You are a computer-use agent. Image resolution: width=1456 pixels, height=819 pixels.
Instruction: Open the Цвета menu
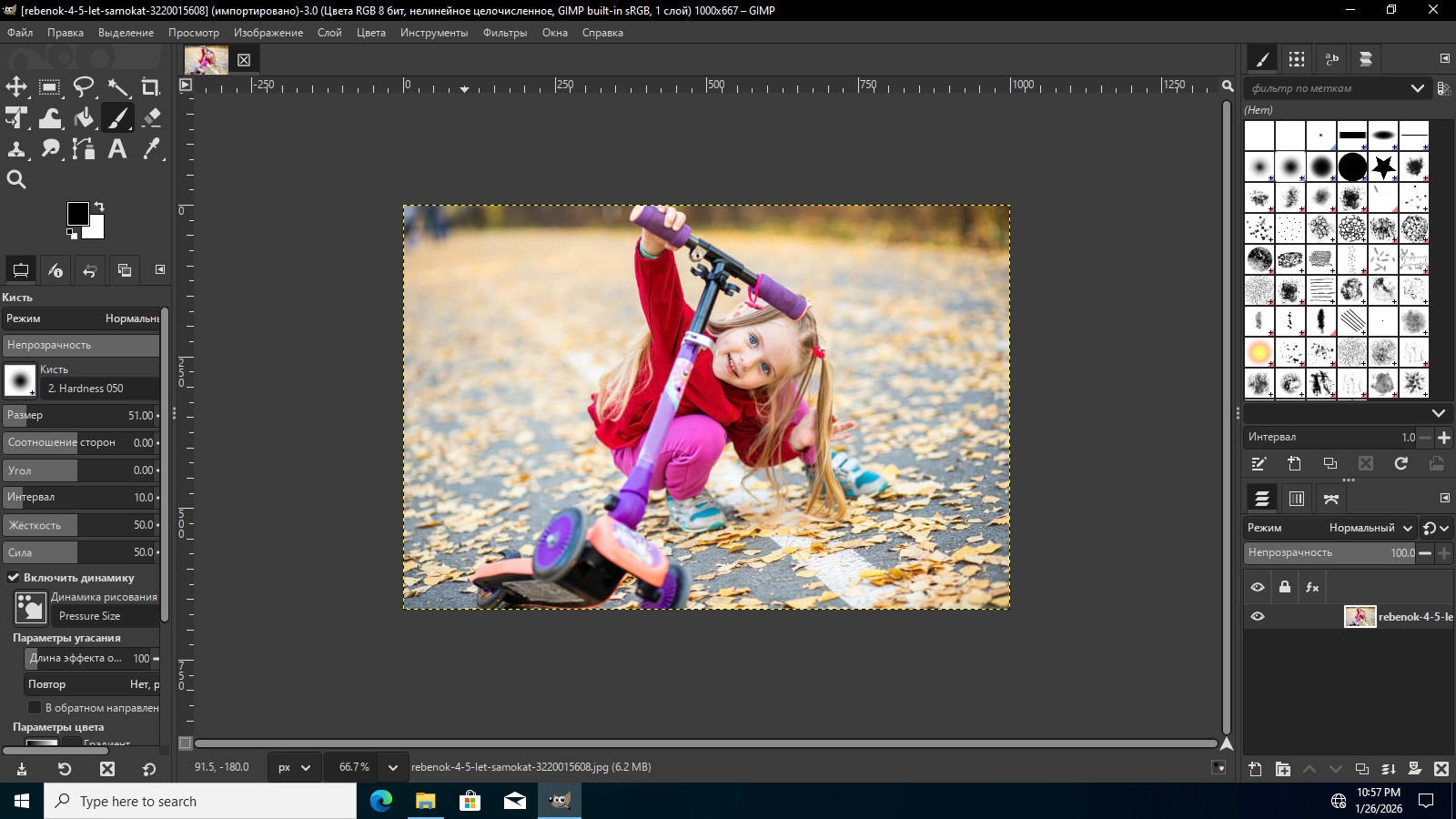coord(370,33)
